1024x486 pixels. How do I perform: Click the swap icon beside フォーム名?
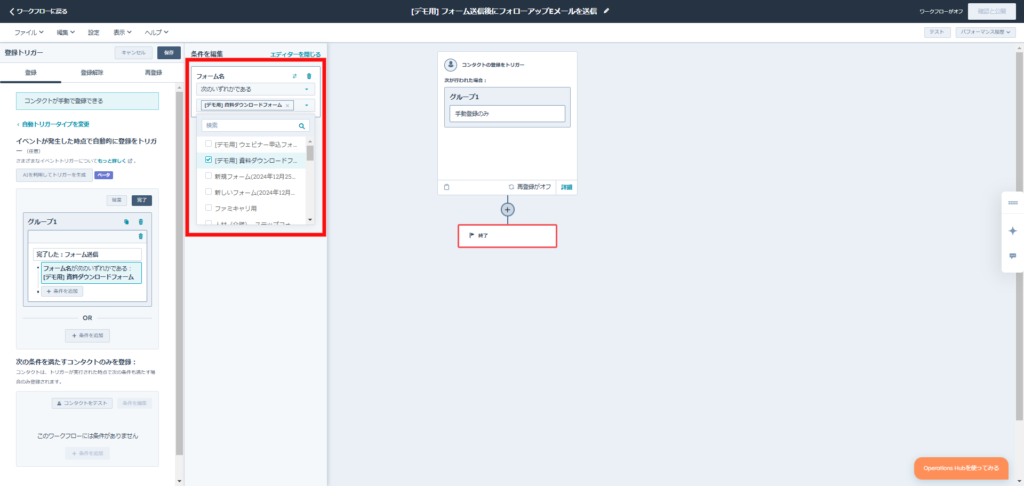[x=295, y=76]
